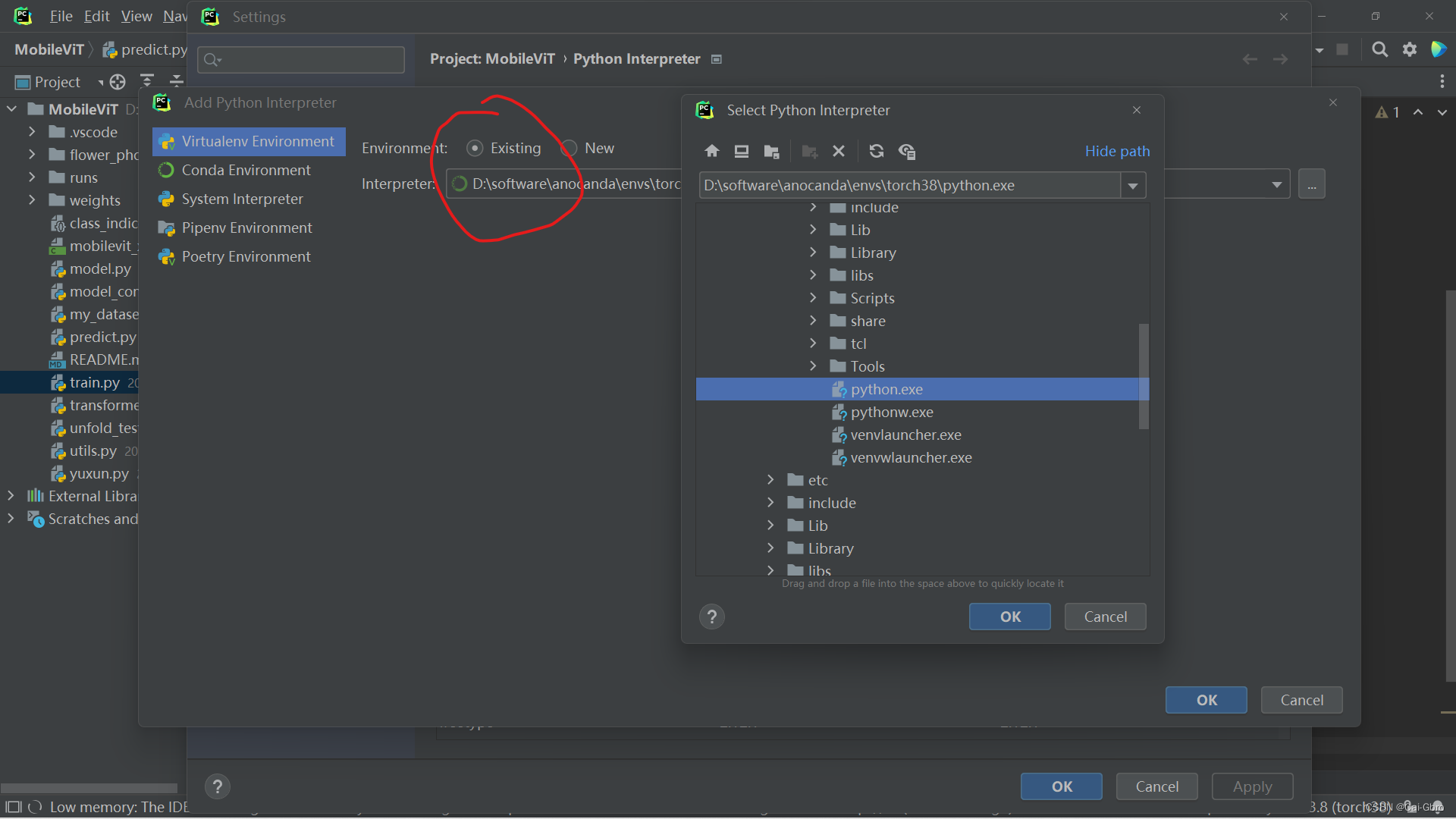The height and width of the screenshot is (819, 1456).
Task: Create new folder in file chooser toolbar
Action: click(x=809, y=151)
